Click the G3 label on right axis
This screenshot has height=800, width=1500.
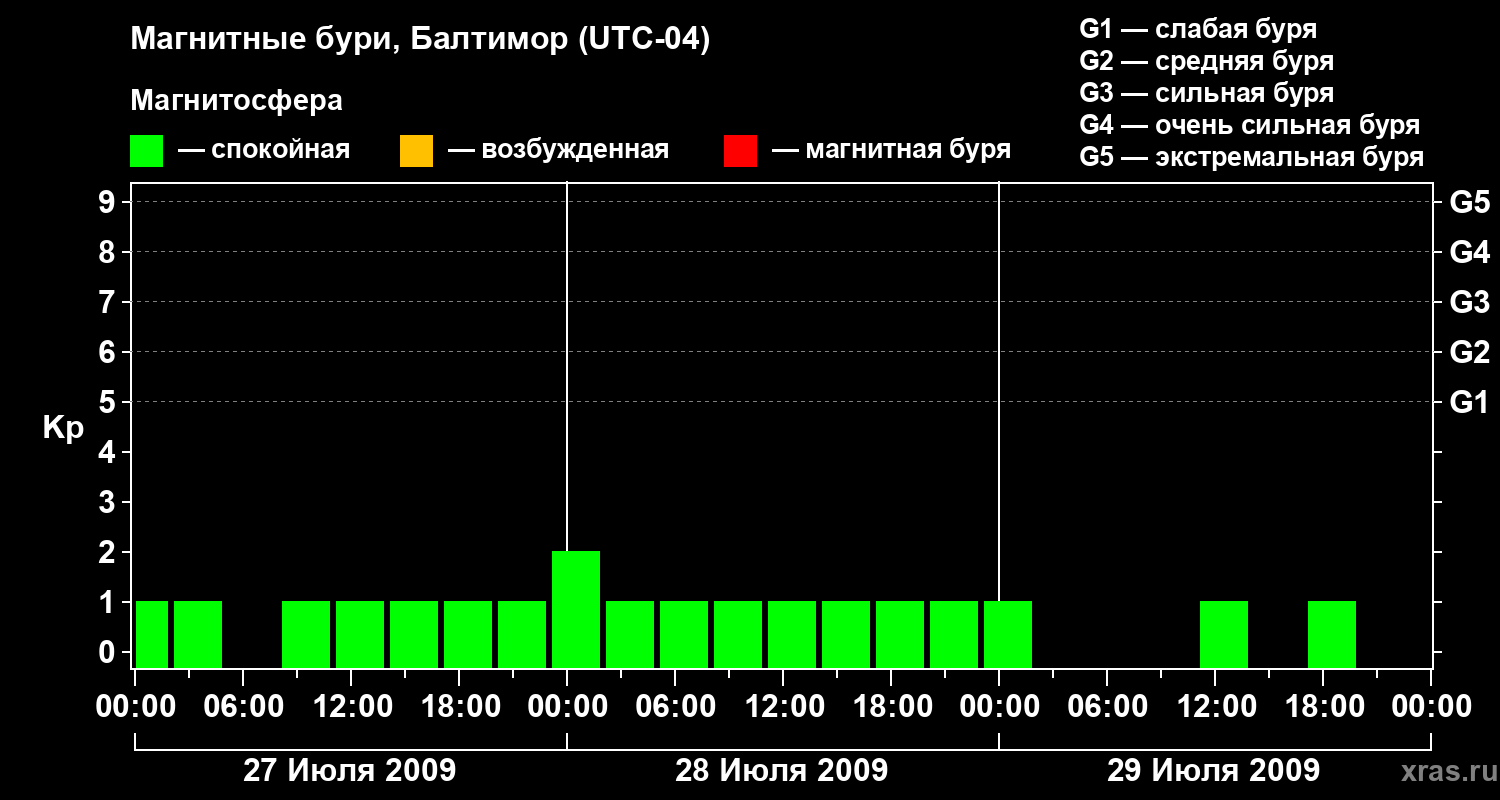click(x=1470, y=302)
